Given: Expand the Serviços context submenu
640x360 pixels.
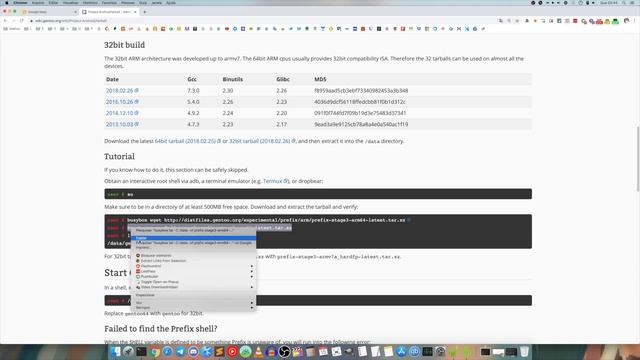Looking at the screenshot, I should coord(193,307).
